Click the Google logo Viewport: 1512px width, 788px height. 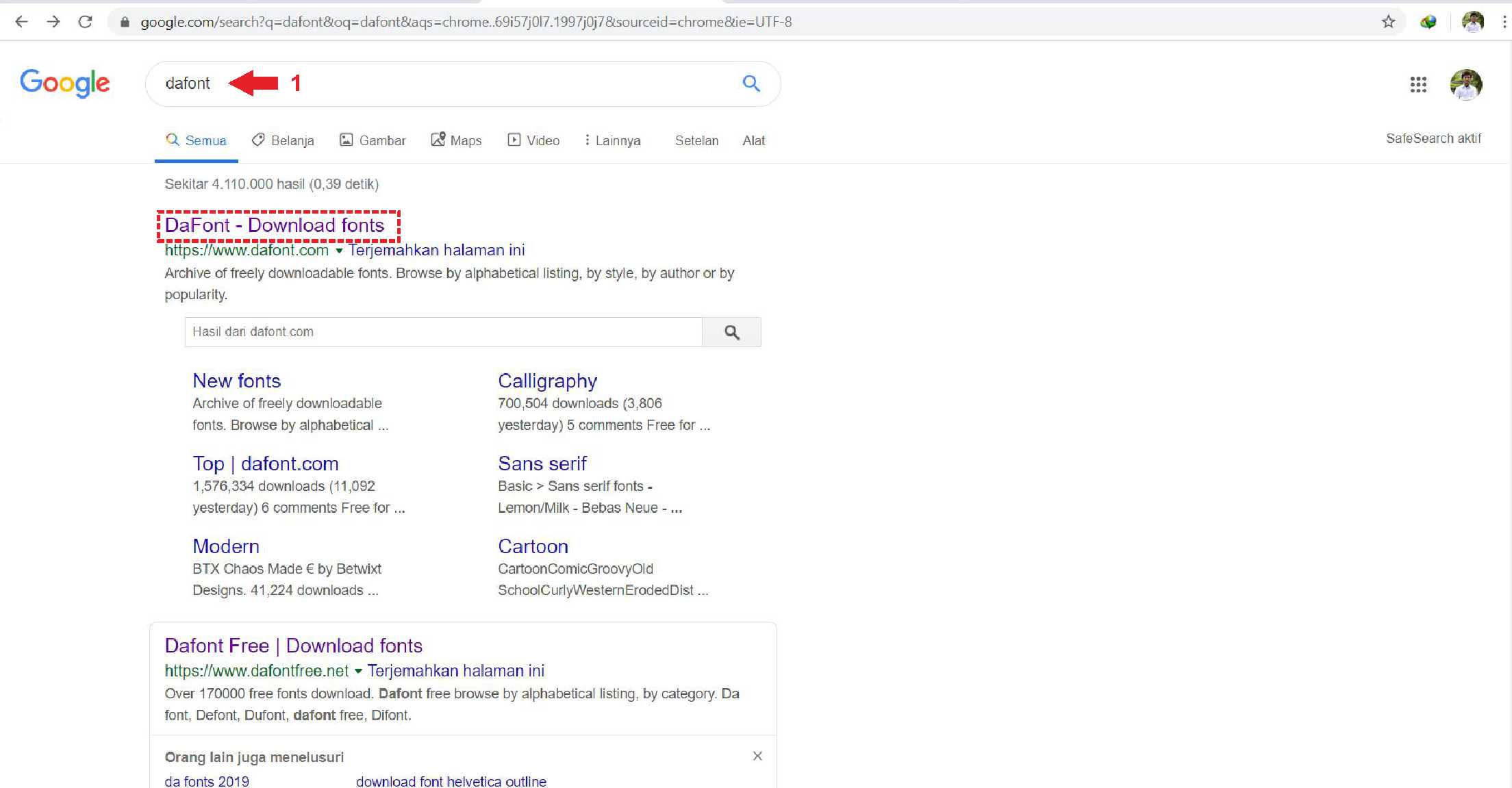[x=65, y=84]
